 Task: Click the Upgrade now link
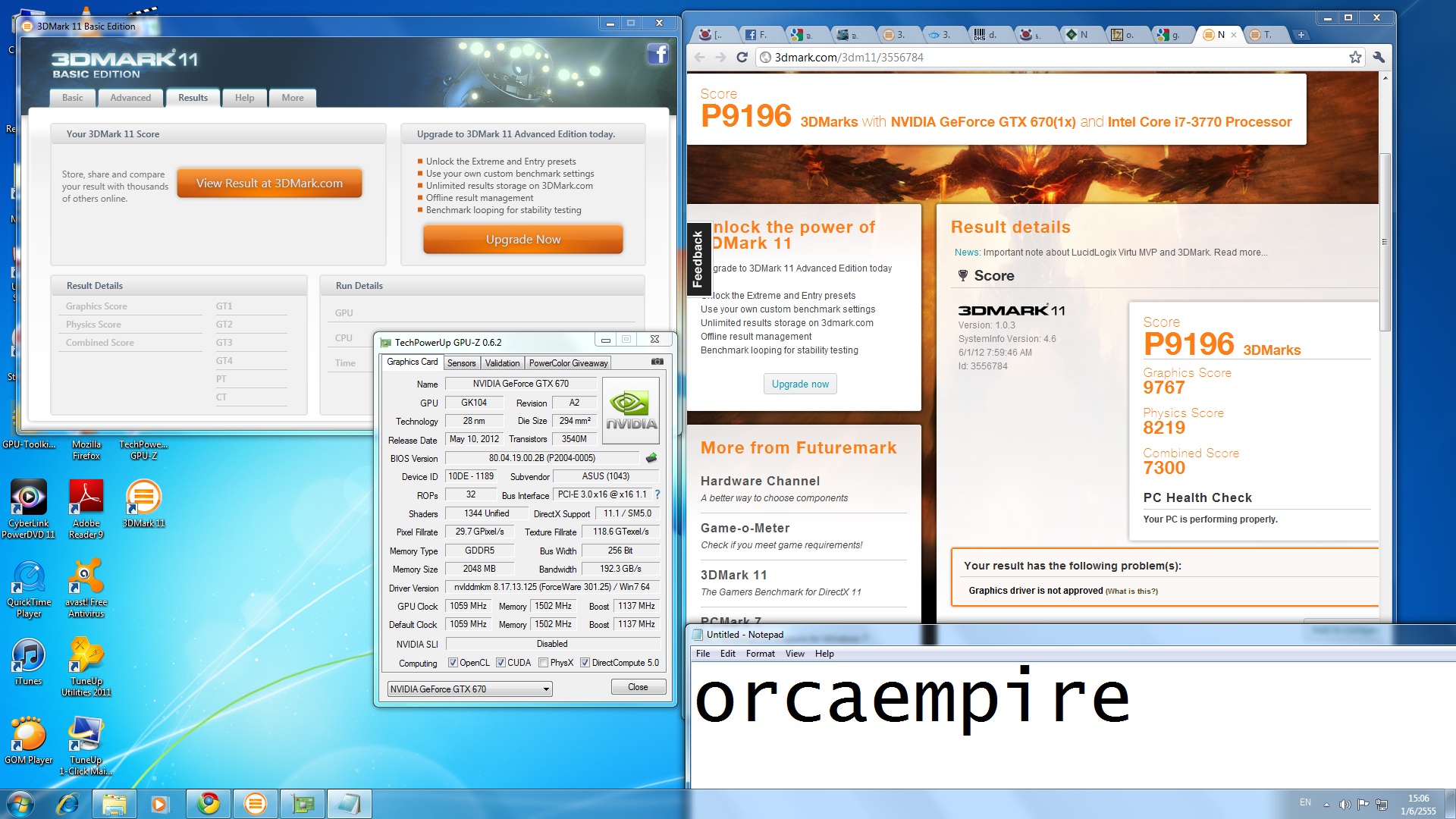pos(800,384)
